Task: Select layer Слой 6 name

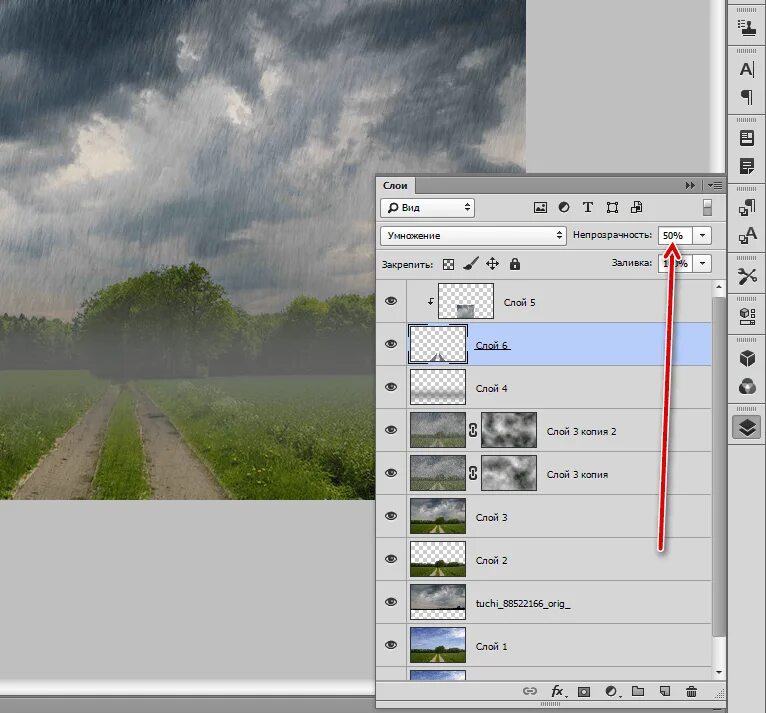Action: point(492,345)
